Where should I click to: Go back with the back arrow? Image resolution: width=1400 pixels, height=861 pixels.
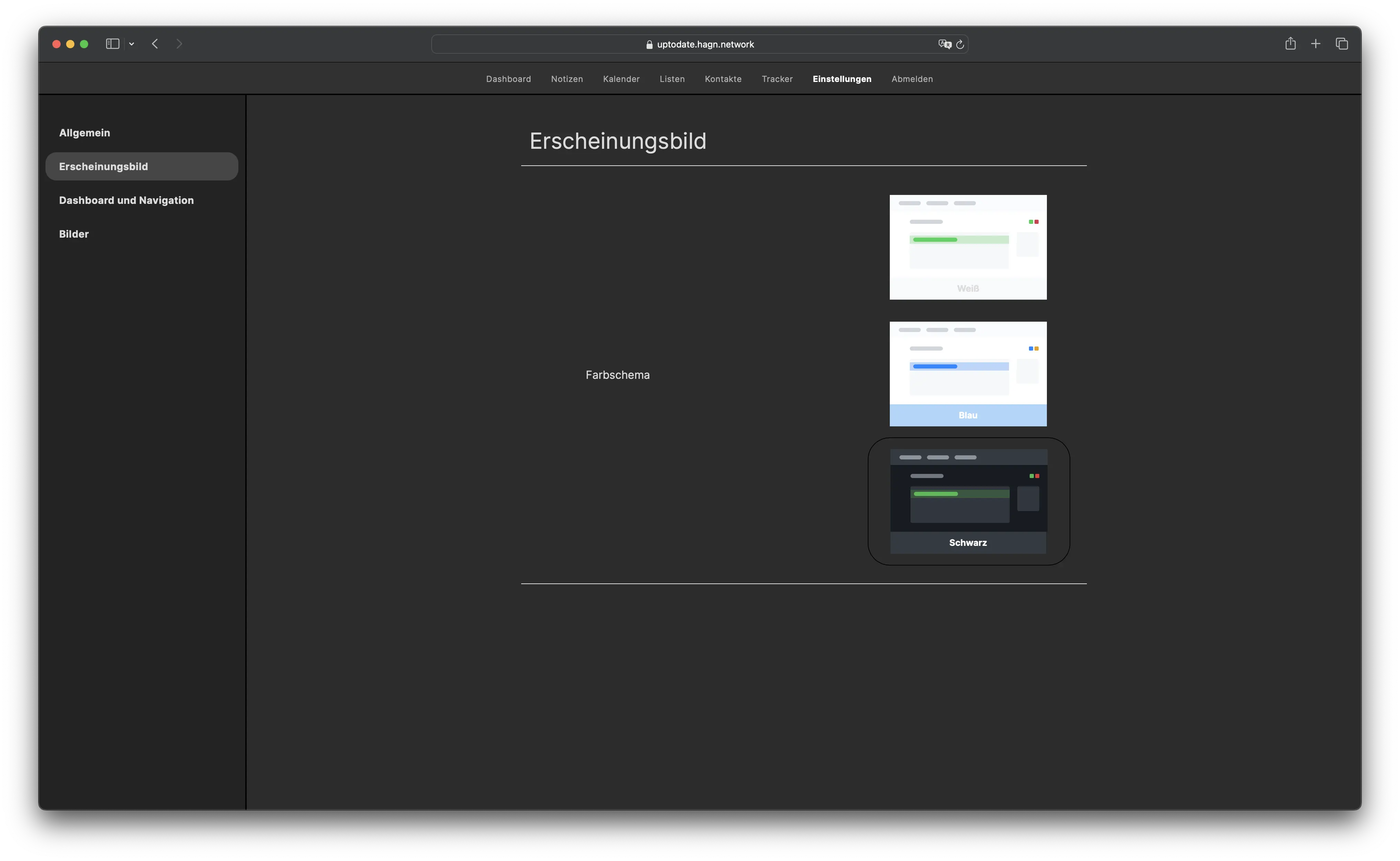click(x=155, y=44)
